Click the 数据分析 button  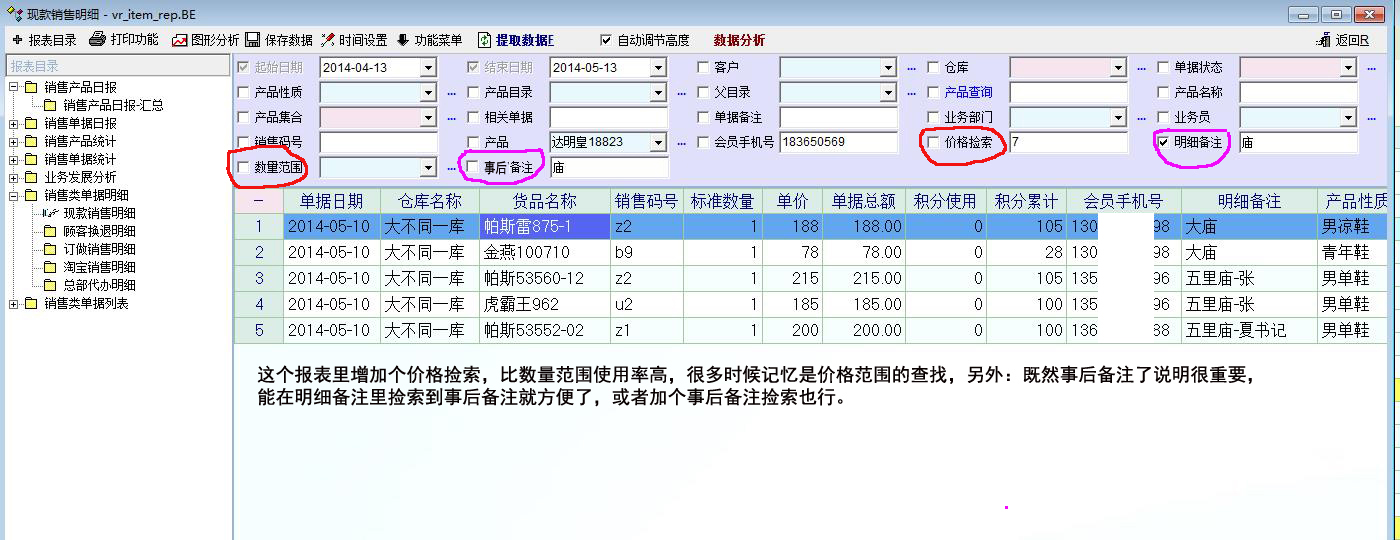coord(739,40)
